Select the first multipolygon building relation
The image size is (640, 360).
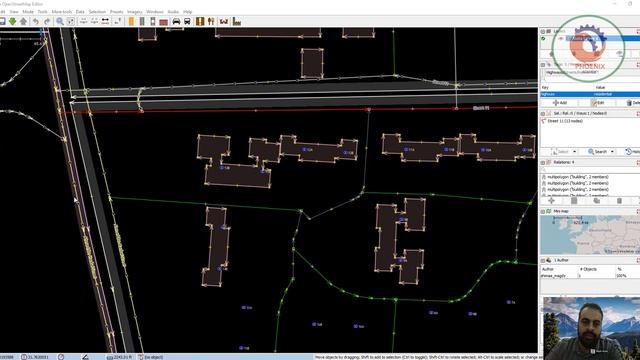(x=578, y=177)
